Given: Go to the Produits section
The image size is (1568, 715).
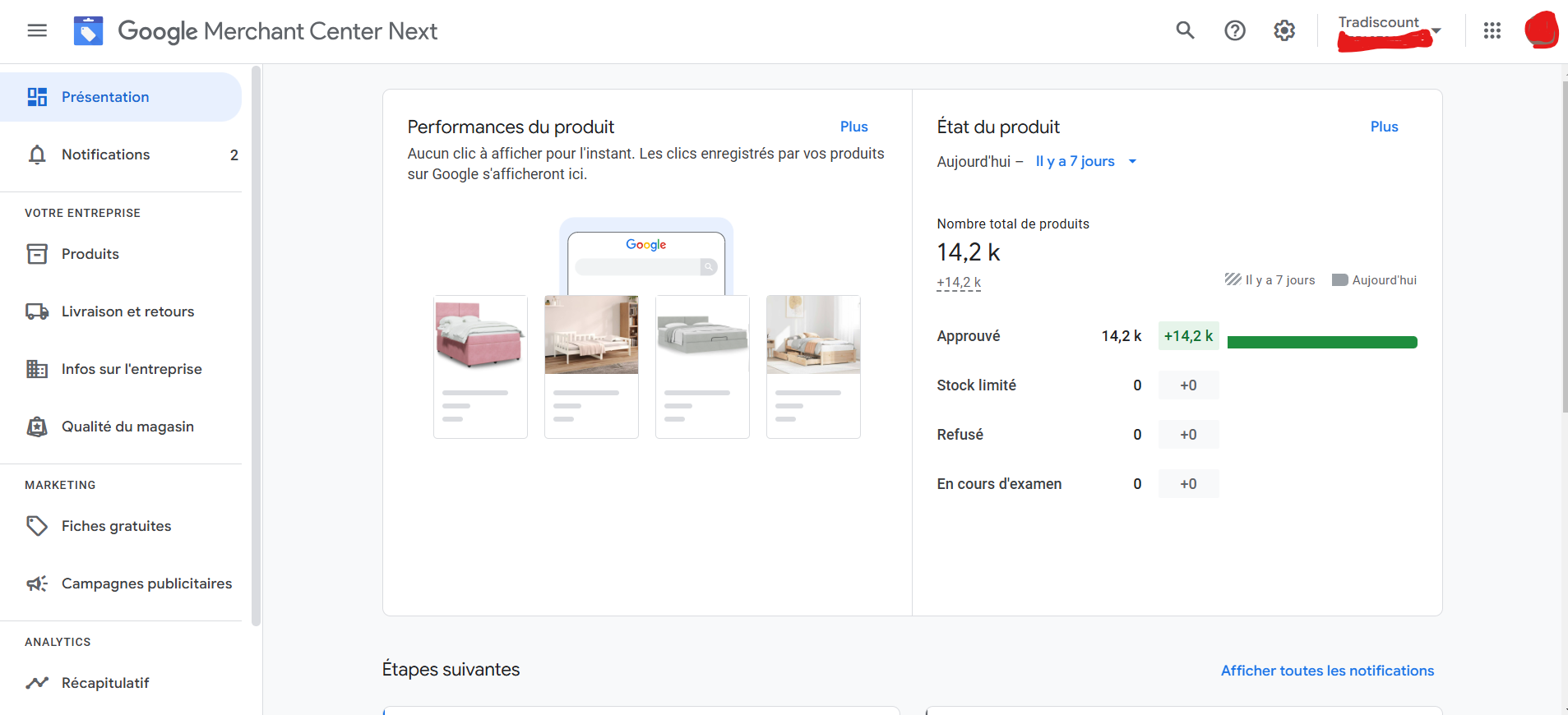Looking at the screenshot, I should 121,254.
